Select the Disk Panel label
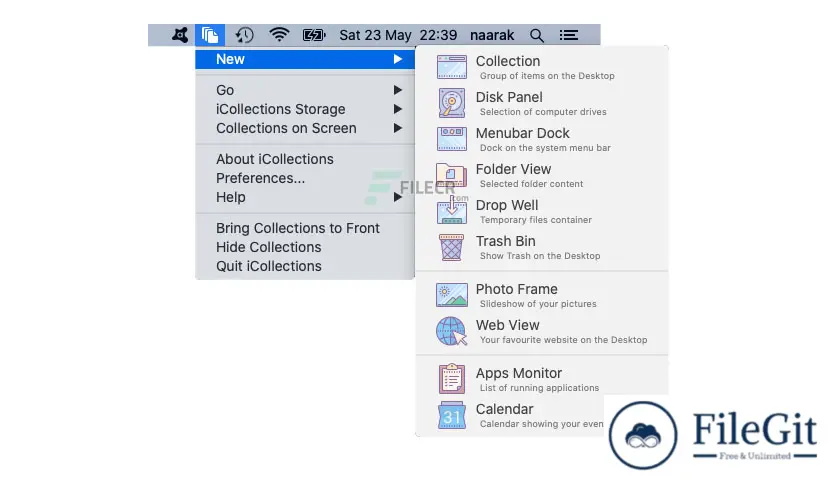836x484 pixels. [509, 97]
